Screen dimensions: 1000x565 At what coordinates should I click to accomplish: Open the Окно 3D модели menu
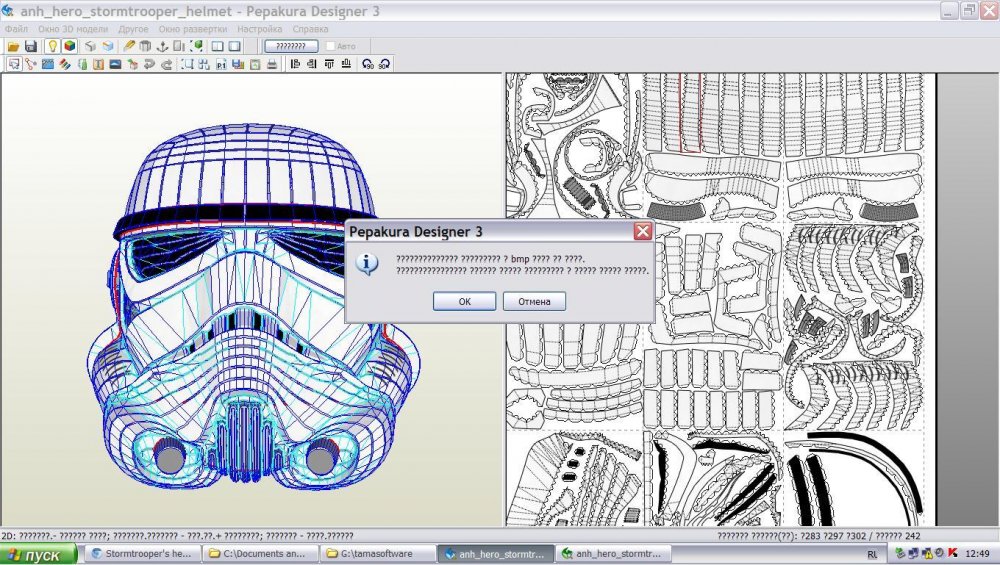click(73, 29)
